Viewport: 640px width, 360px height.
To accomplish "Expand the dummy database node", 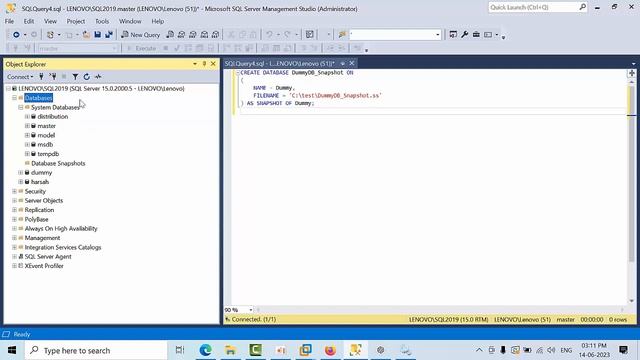I will (x=21, y=173).
